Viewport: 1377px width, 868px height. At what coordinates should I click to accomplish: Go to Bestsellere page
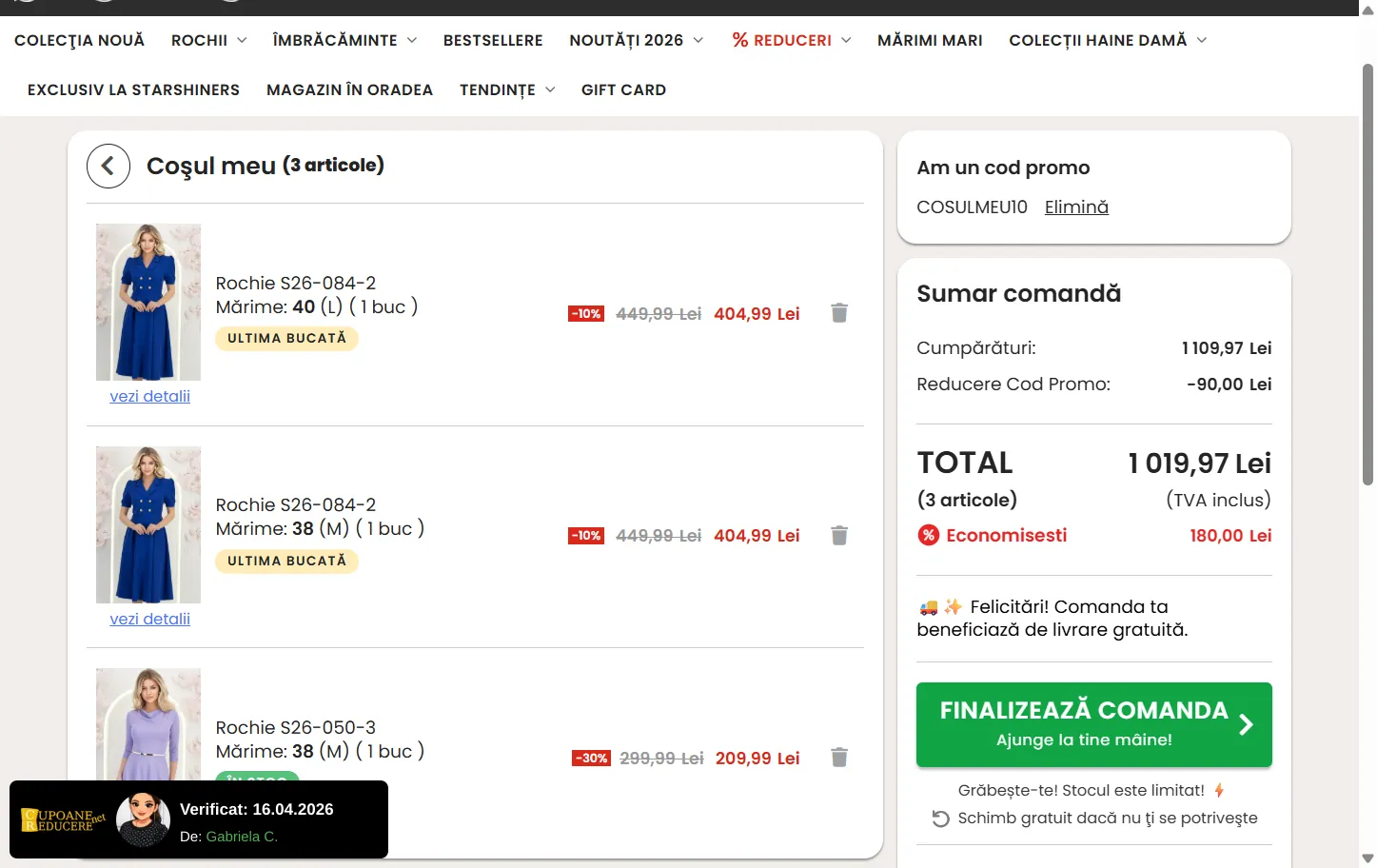pyautogui.click(x=493, y=40)
